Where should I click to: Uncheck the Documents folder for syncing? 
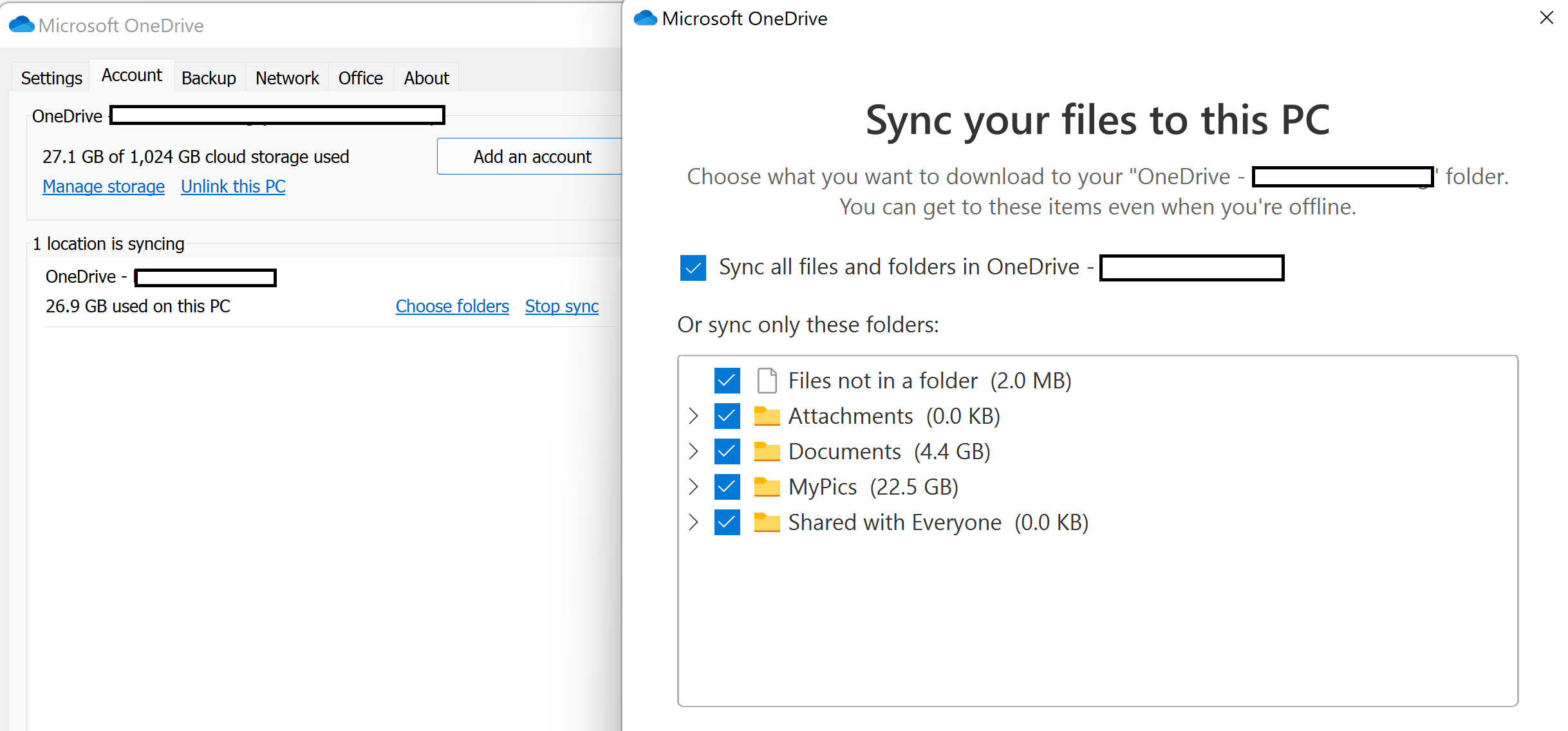(x=727, y=451)
